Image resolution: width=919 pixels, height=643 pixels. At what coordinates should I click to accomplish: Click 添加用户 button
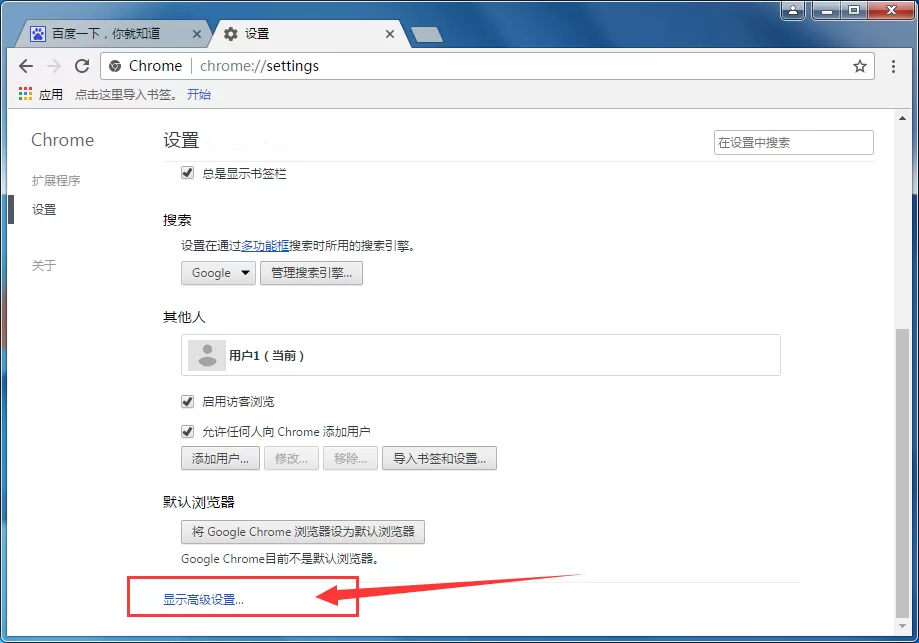pyautogui.click(x=220, y=458)
